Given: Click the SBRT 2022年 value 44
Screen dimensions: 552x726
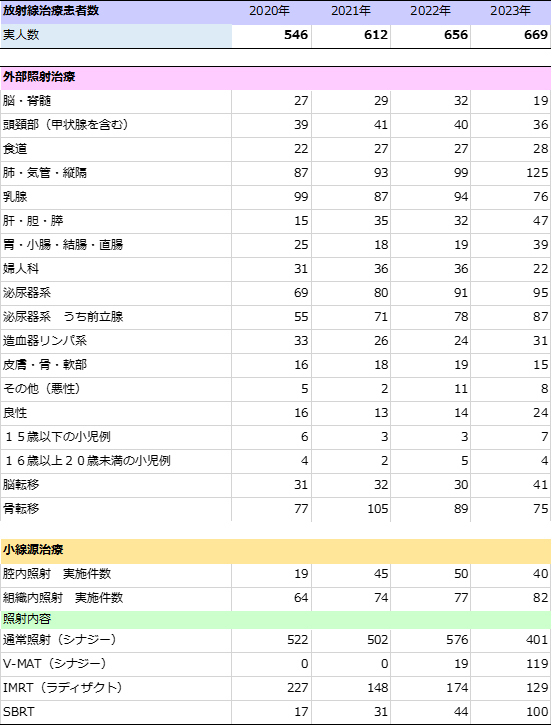Looking at the screenshot, I should [461, 712].
